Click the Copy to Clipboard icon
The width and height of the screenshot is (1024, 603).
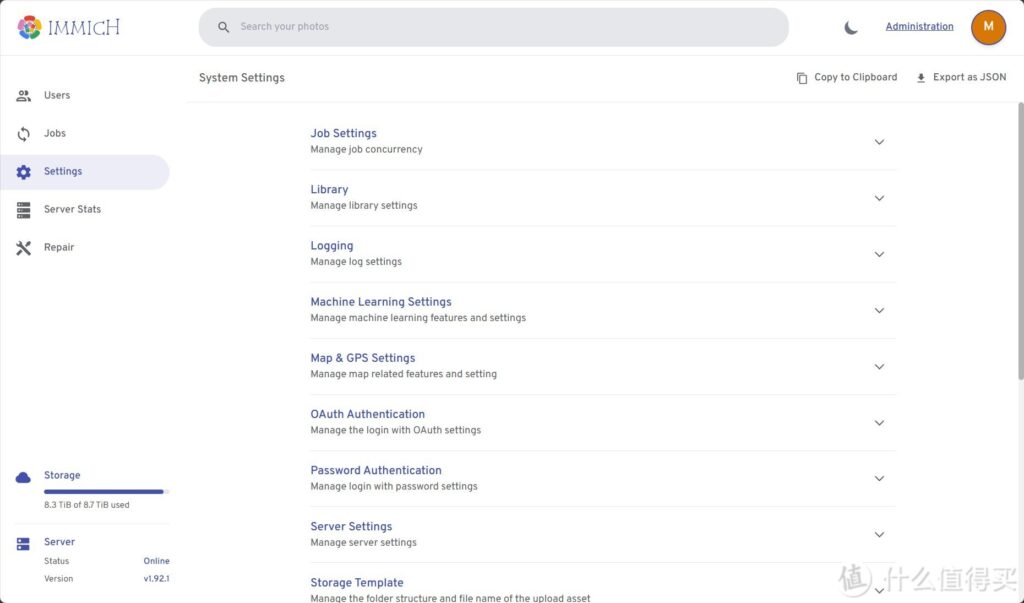click(x=802, y=78)
